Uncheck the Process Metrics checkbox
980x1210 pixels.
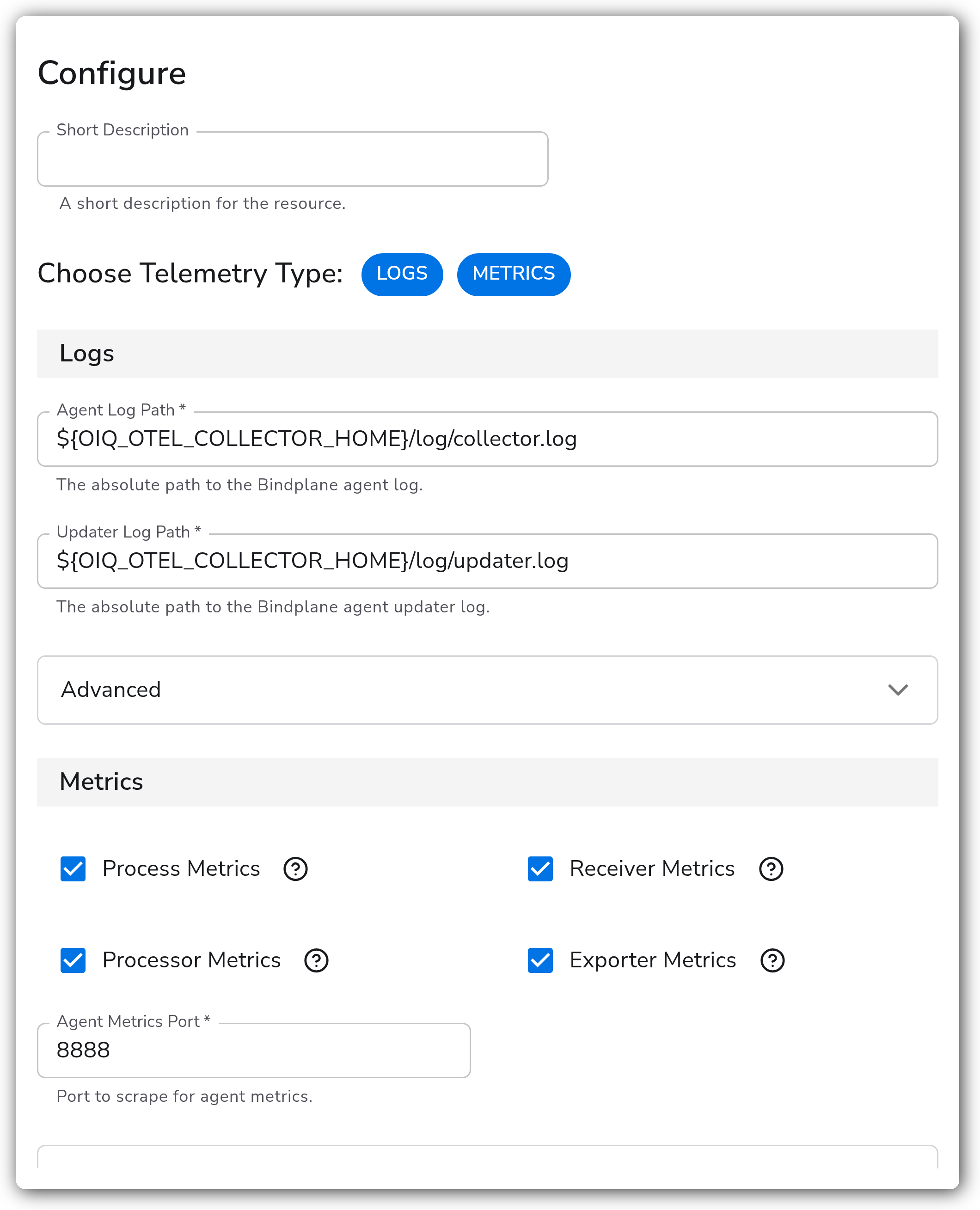[73, 868]
